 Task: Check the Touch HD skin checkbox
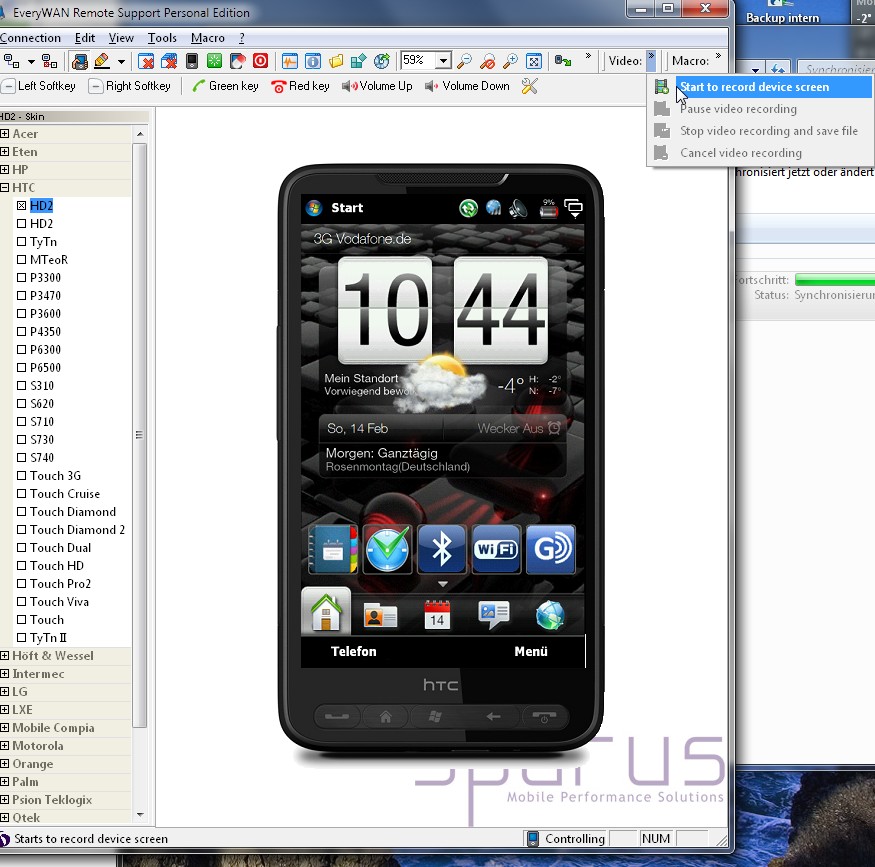pyautogui.click(x=21, y=566)
